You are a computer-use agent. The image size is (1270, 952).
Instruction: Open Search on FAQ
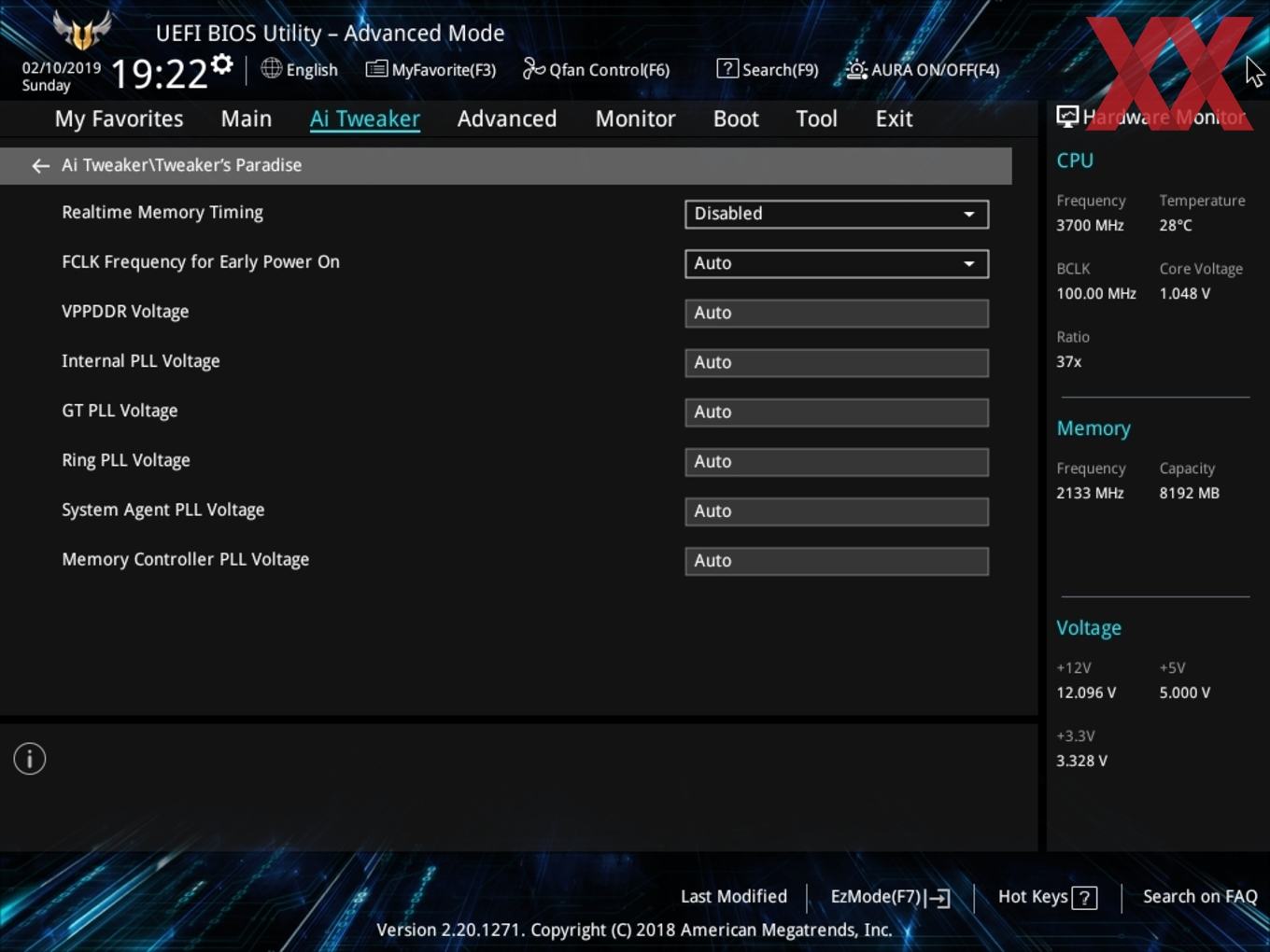pyautogui.click(x=1200, y=897)
